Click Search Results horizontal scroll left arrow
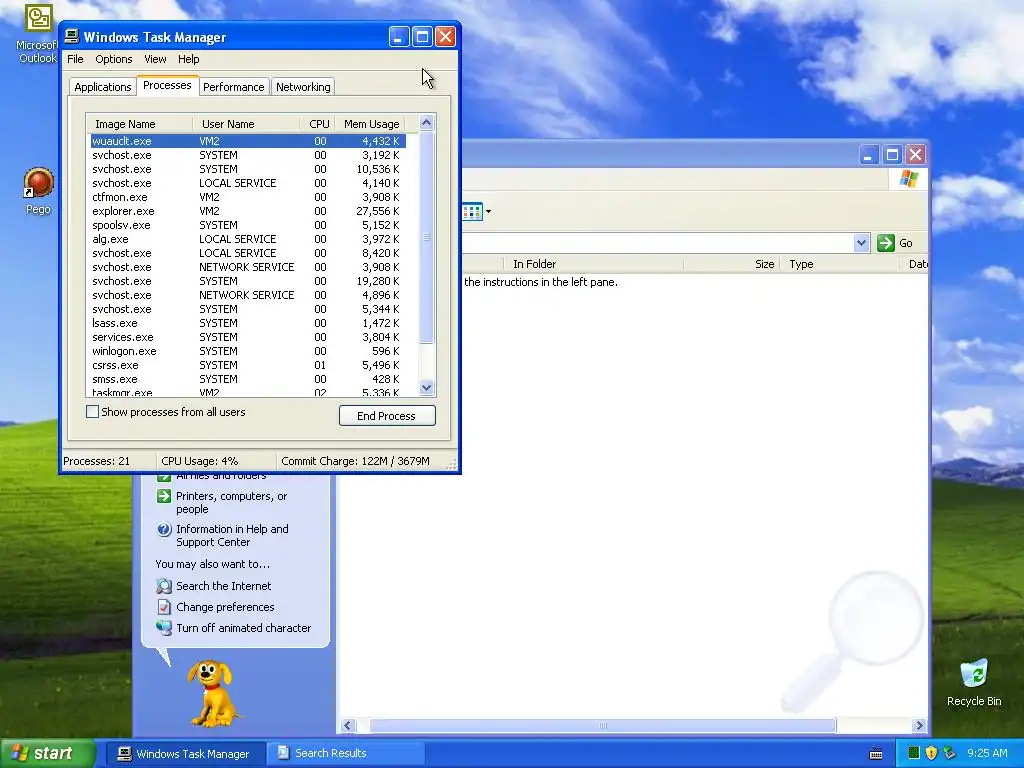Viewport: 1024px width, 768px height. pos(347,726)
